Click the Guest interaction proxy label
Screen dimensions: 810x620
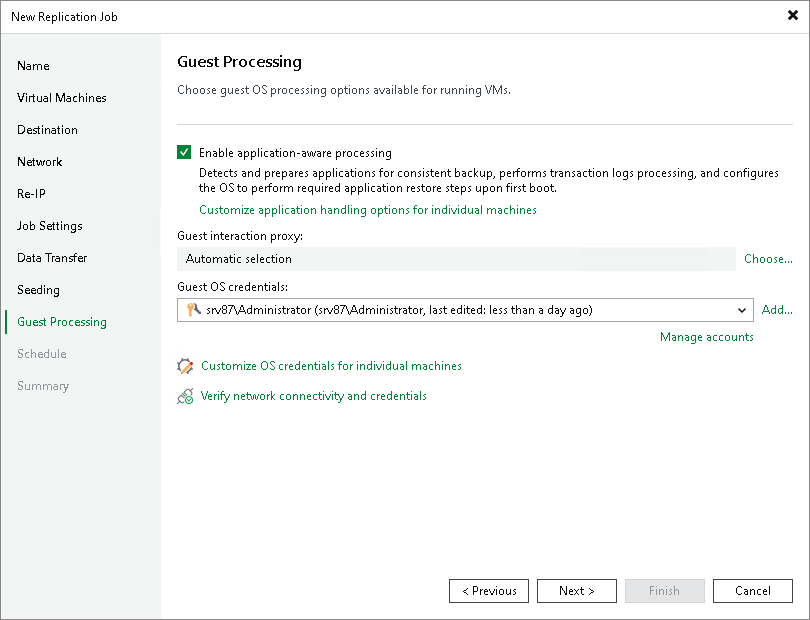pyautogui.click(x=240, y=236)
